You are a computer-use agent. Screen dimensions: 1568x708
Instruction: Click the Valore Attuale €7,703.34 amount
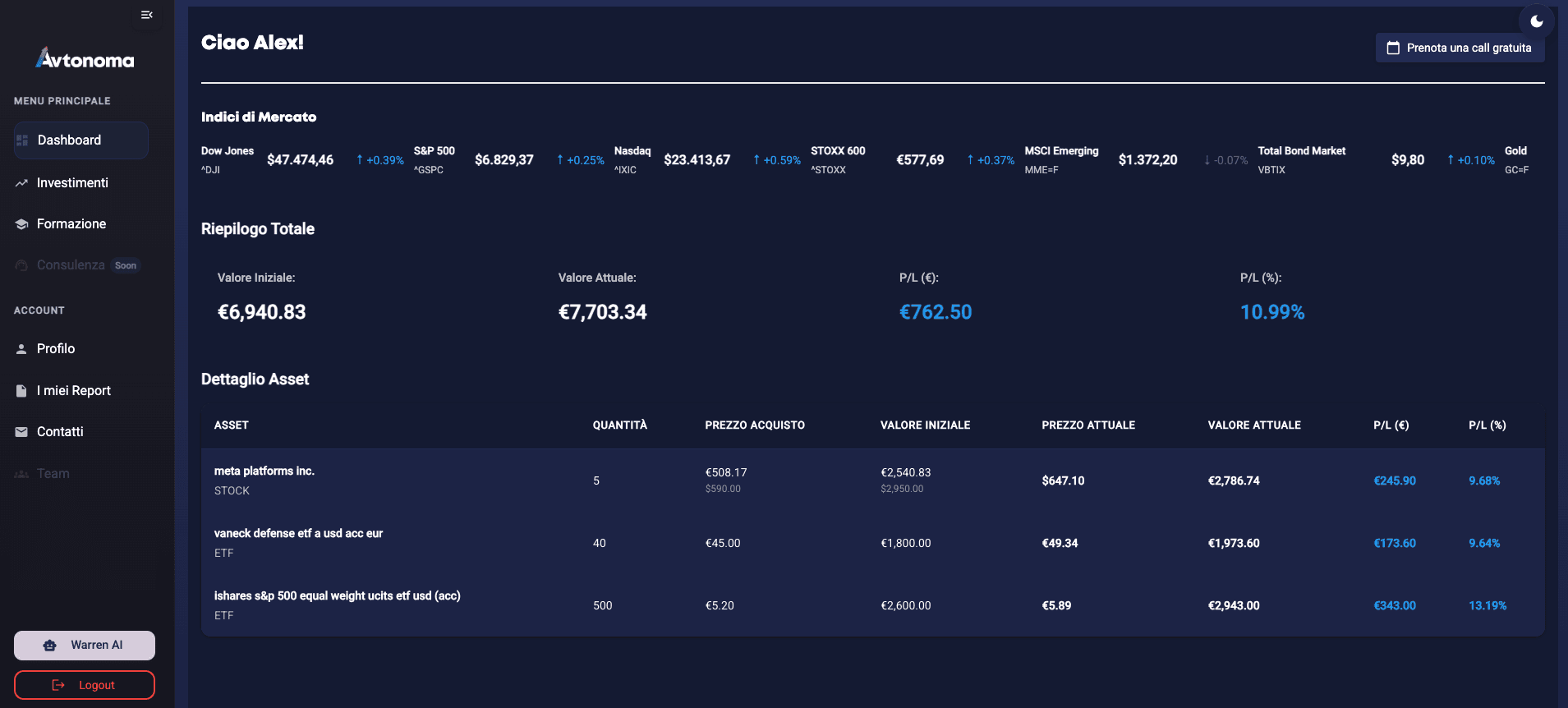coord(602,312)
